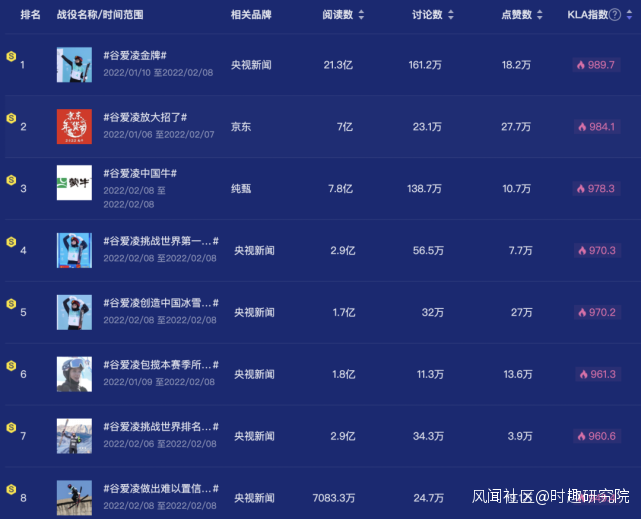Click the 战役名称/时间范围 column header
This screenshot has width=641, height=519.
pos(100,15)
